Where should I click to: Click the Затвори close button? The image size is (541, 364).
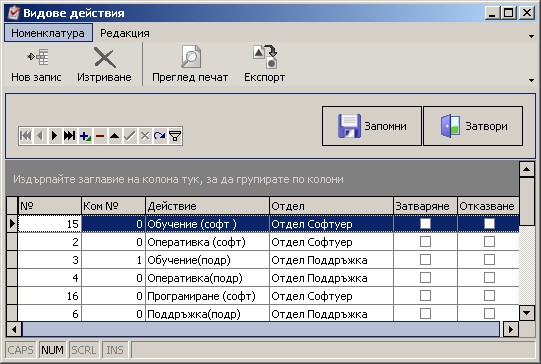coord(473,126)
